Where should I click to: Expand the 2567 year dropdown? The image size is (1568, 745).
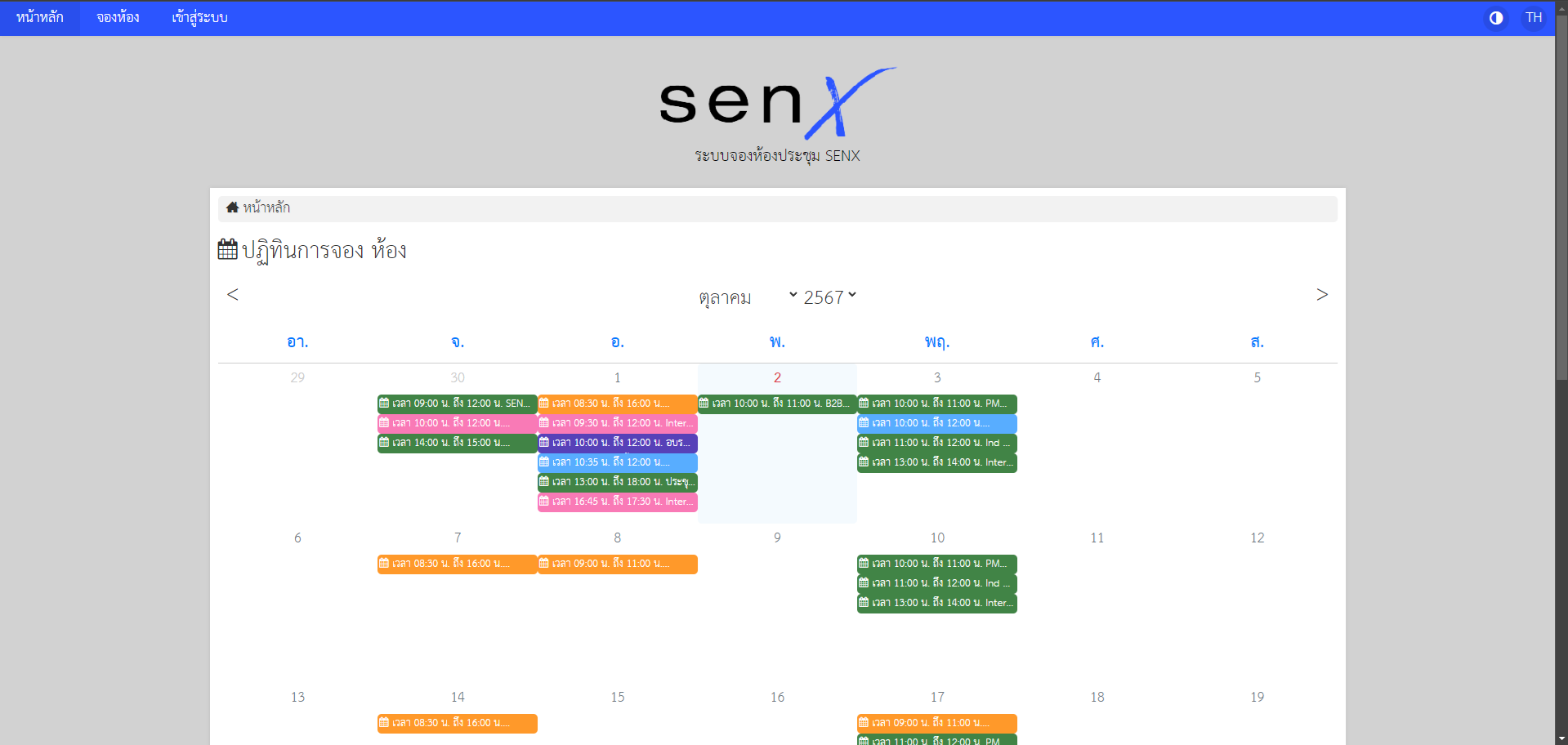point(829,297)
